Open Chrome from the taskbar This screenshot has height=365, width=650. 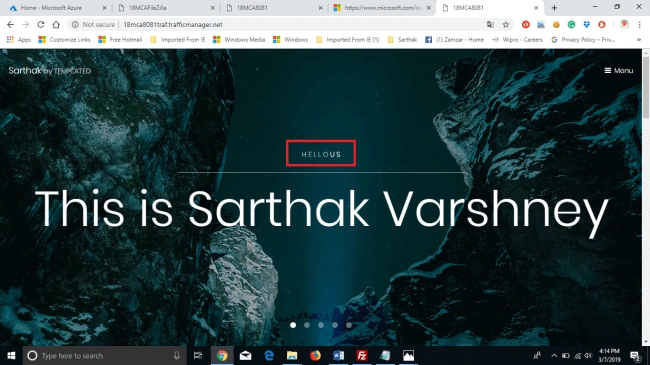[x=222, y=355]
